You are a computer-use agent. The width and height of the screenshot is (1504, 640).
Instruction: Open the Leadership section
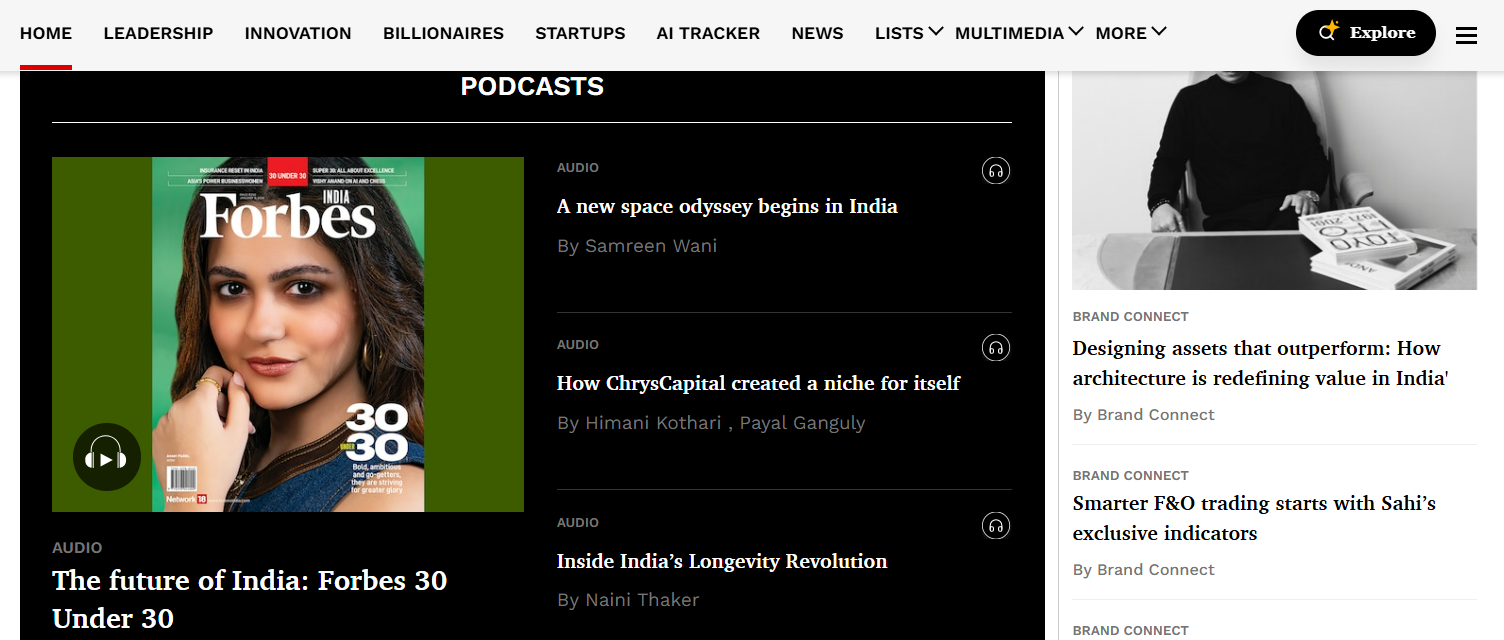pyautogui.click(x=158, y=33)
